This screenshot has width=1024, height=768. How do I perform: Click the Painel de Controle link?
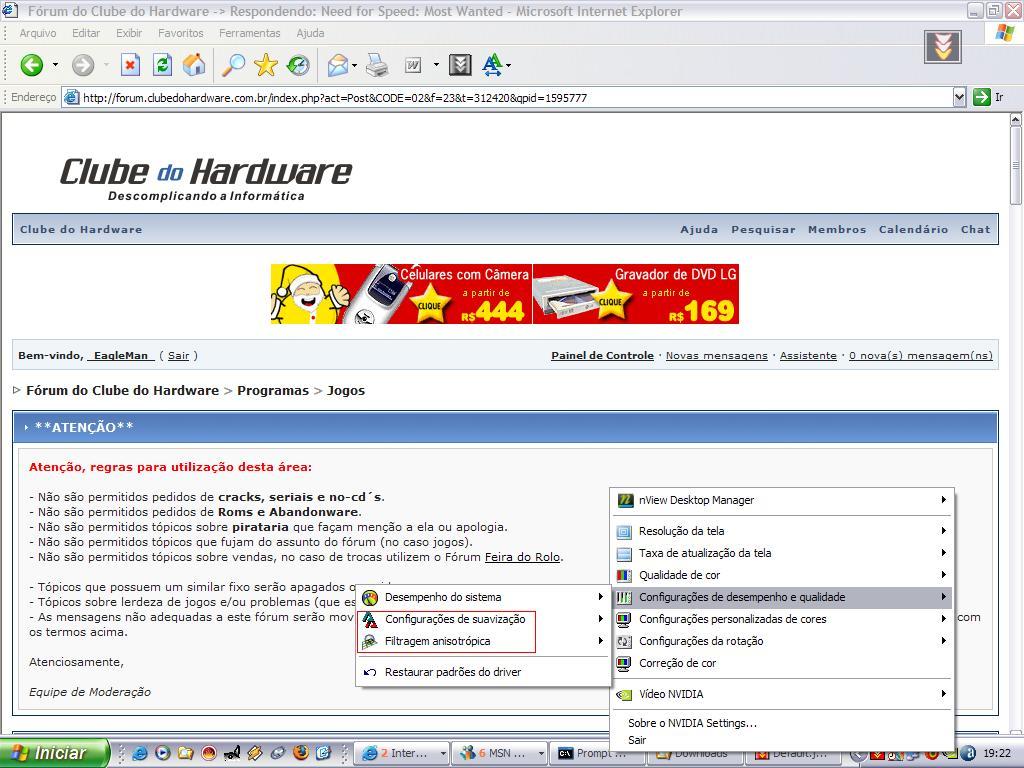point(602,355)
